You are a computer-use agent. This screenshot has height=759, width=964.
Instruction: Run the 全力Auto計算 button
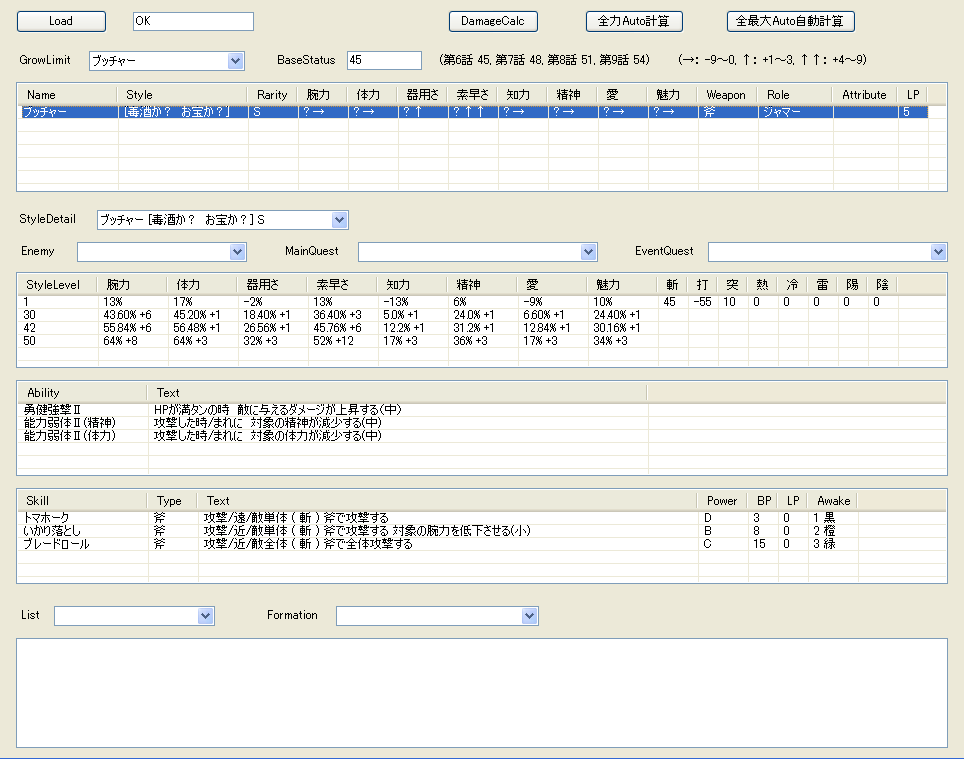(634, 22)
